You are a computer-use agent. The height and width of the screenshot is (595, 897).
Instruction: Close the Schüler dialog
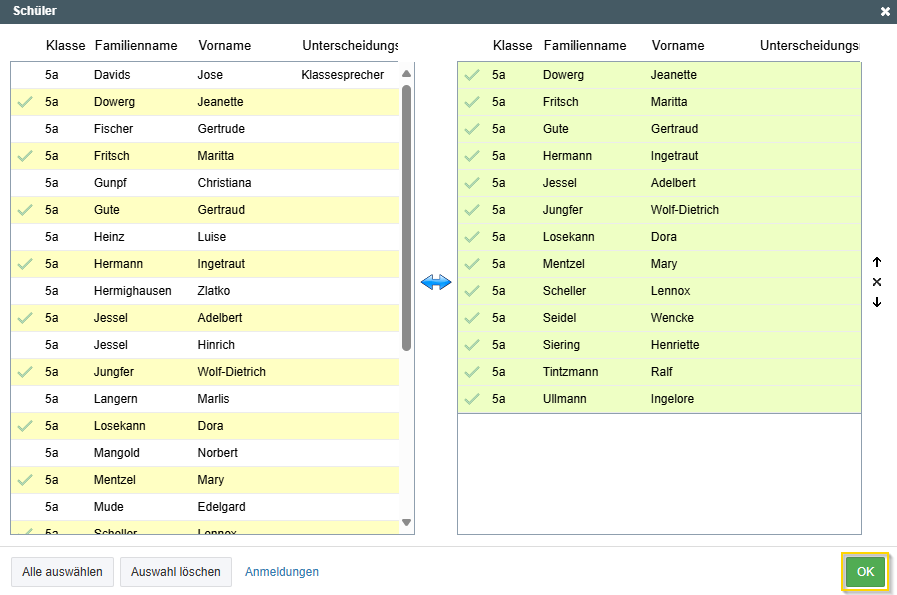pos(885,11)
